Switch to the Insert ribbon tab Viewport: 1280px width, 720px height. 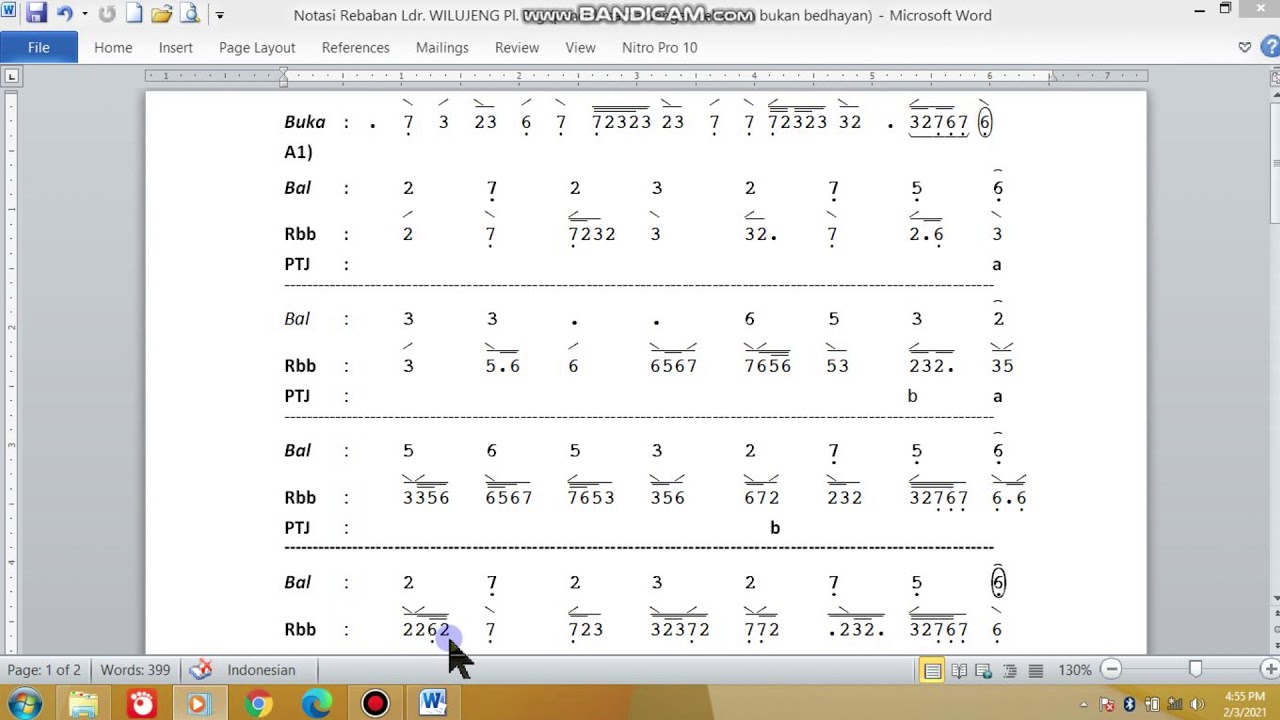[x=175, y=47]
